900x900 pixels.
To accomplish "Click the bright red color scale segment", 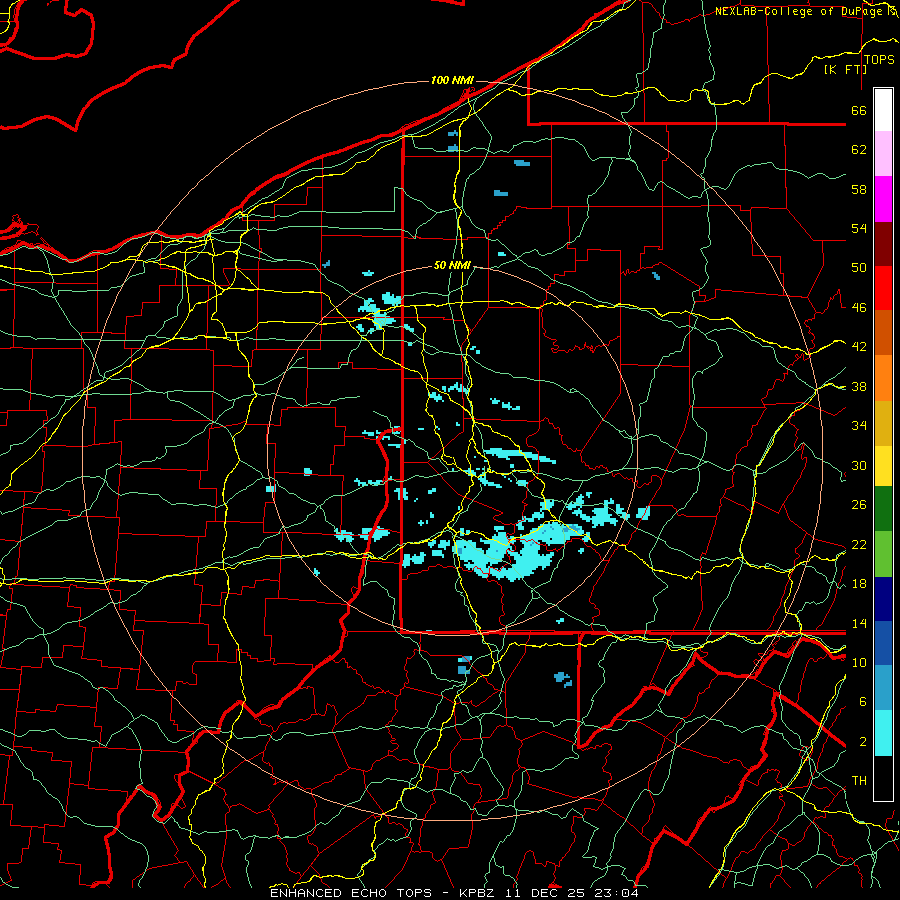I will (883, 288).
